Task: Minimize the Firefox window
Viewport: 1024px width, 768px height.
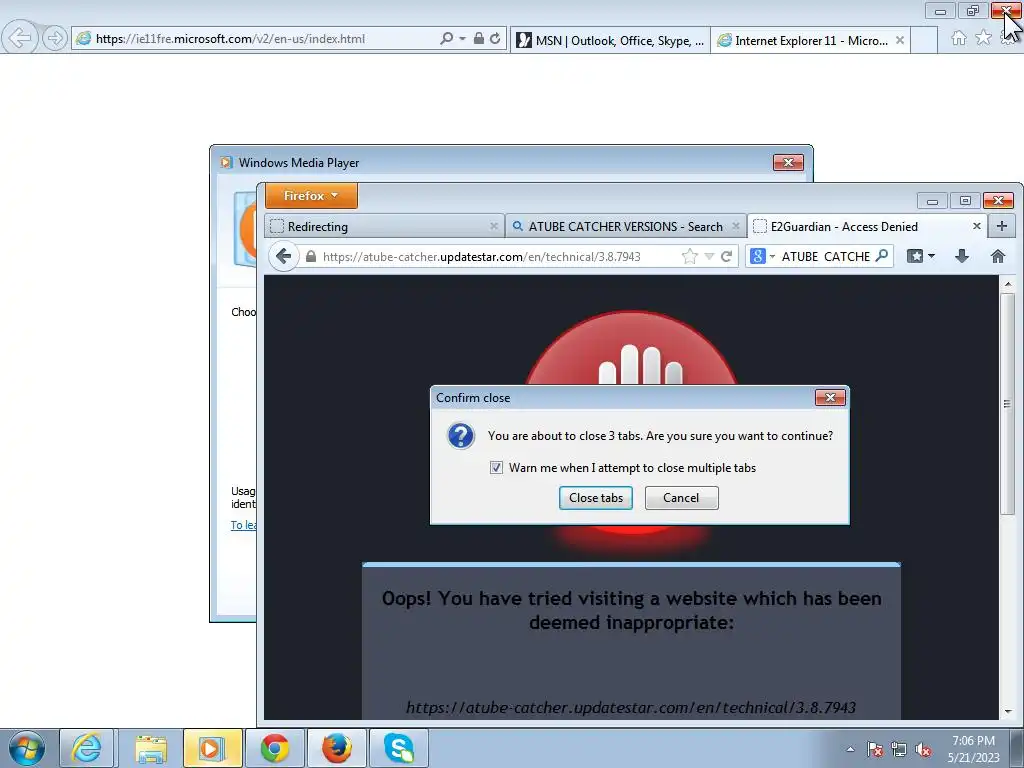Action: point(933,200)
